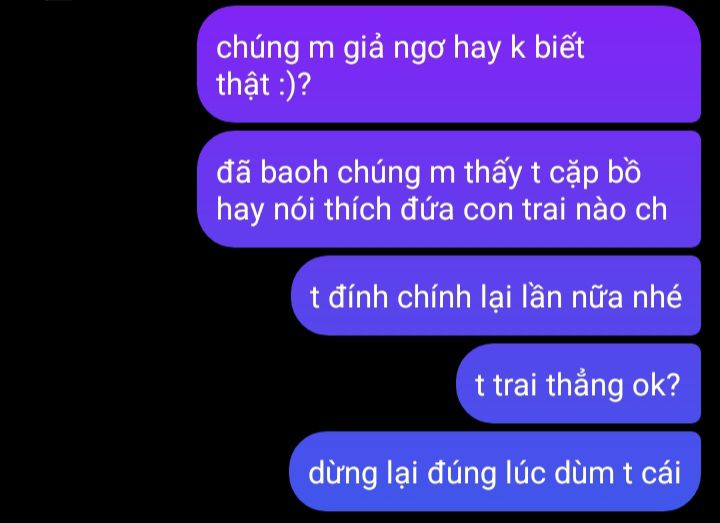Tap the message starting "chúng m giả ngơ"
Image resolution: width=720 pixels, height=523 pixels.
pos(449,64)
